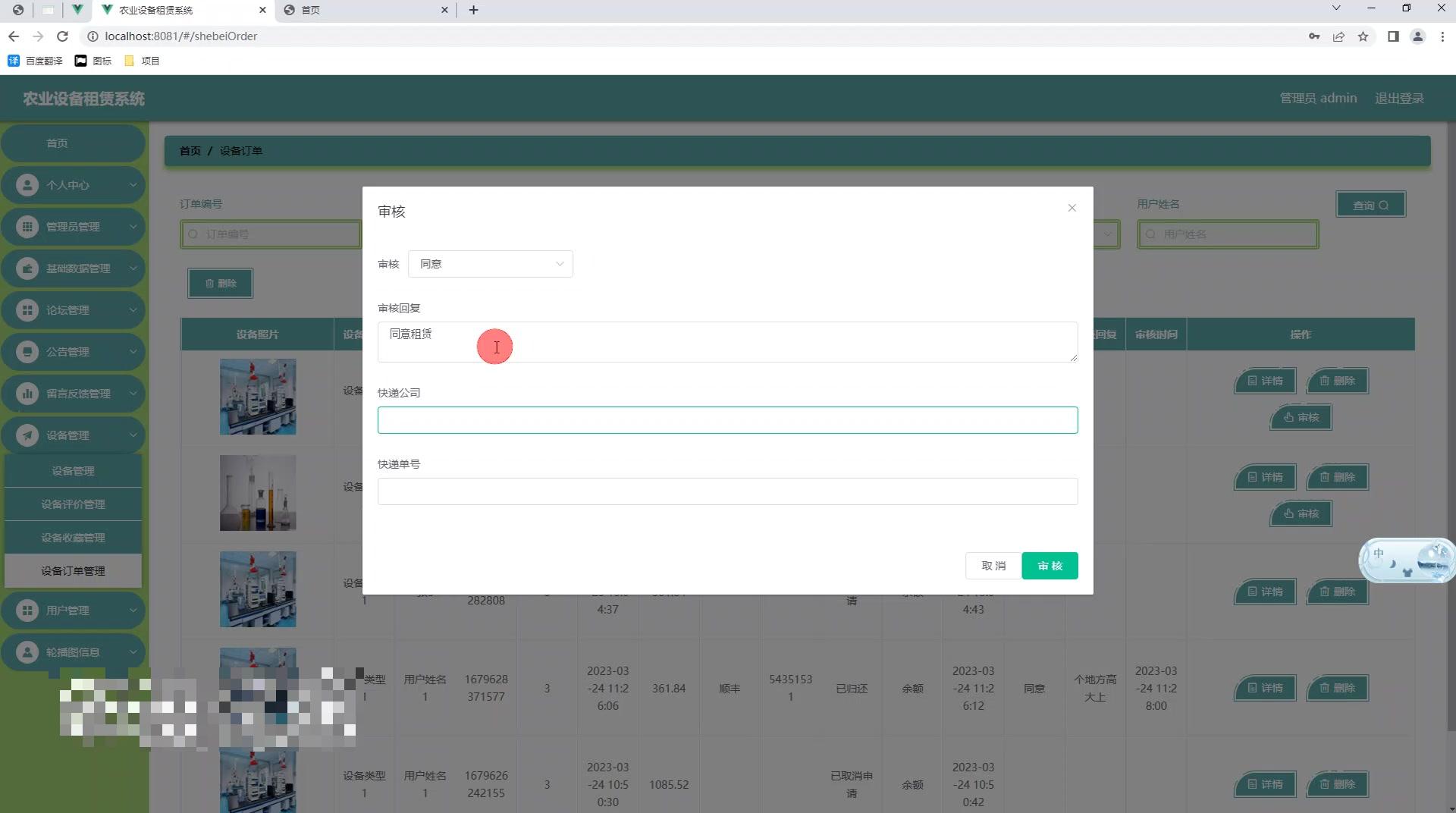
Task: Click the 个人中心 person icon in sidebar
Action: click(26, 184)
